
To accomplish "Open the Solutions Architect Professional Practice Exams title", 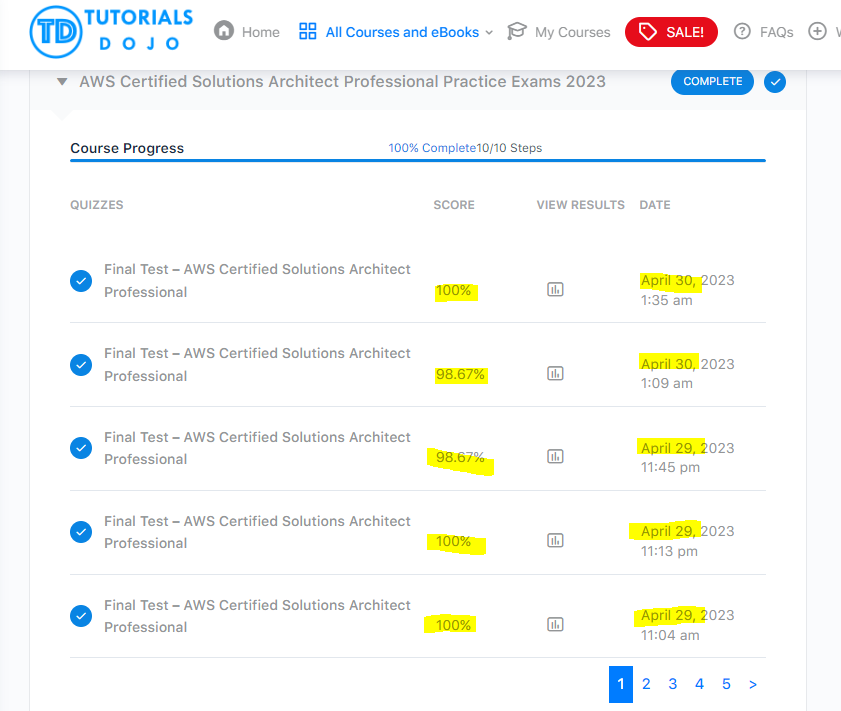I will point(342,82).
